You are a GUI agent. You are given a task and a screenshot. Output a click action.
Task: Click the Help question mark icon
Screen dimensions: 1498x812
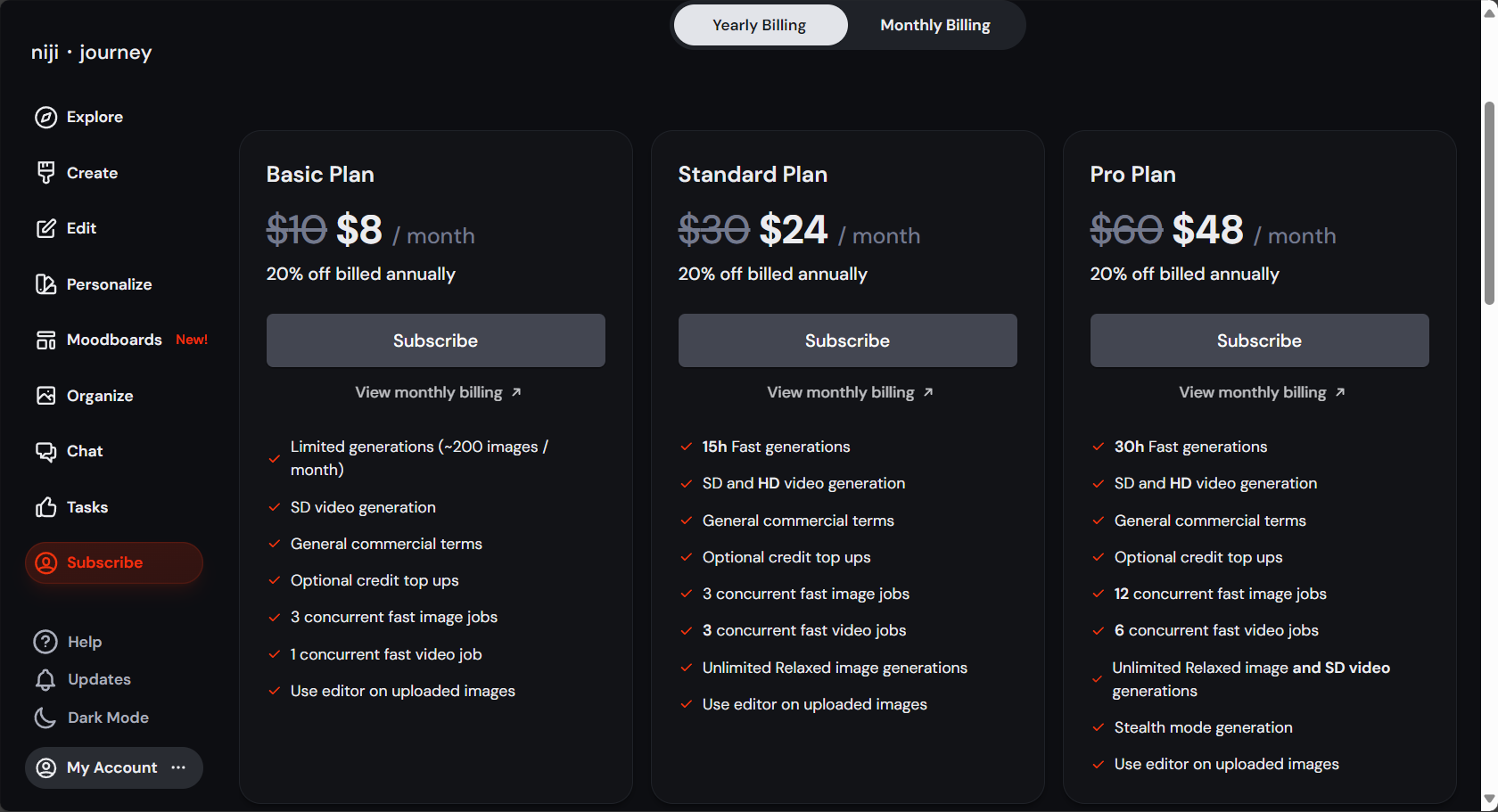tap(45, 642)
